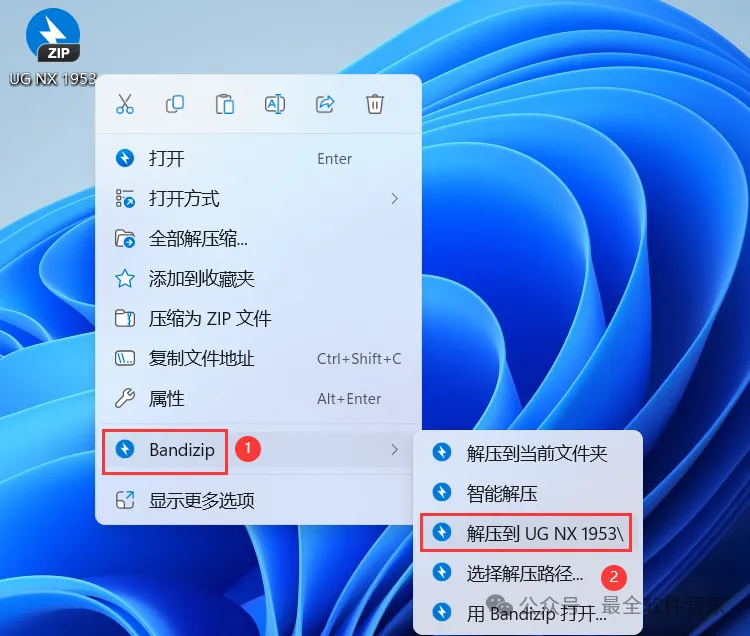Click the Rename icon

(275, 104)
